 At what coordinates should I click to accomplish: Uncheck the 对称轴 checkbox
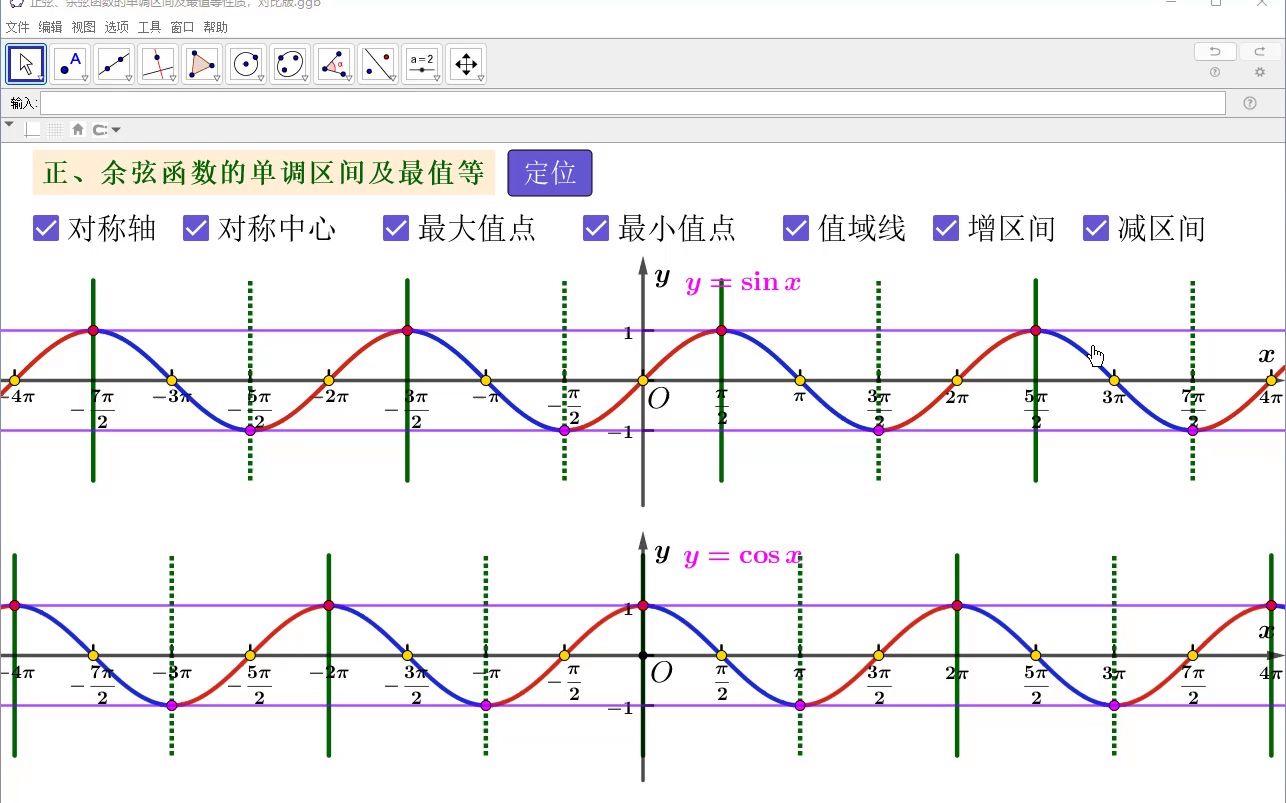[x=46, y=228]
